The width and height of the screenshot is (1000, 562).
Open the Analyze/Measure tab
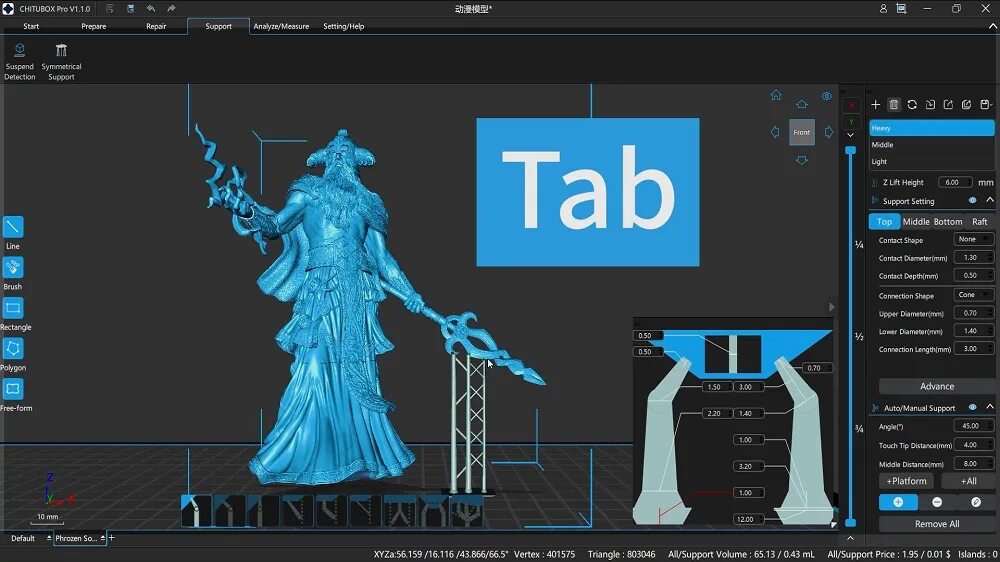(281, 26)
